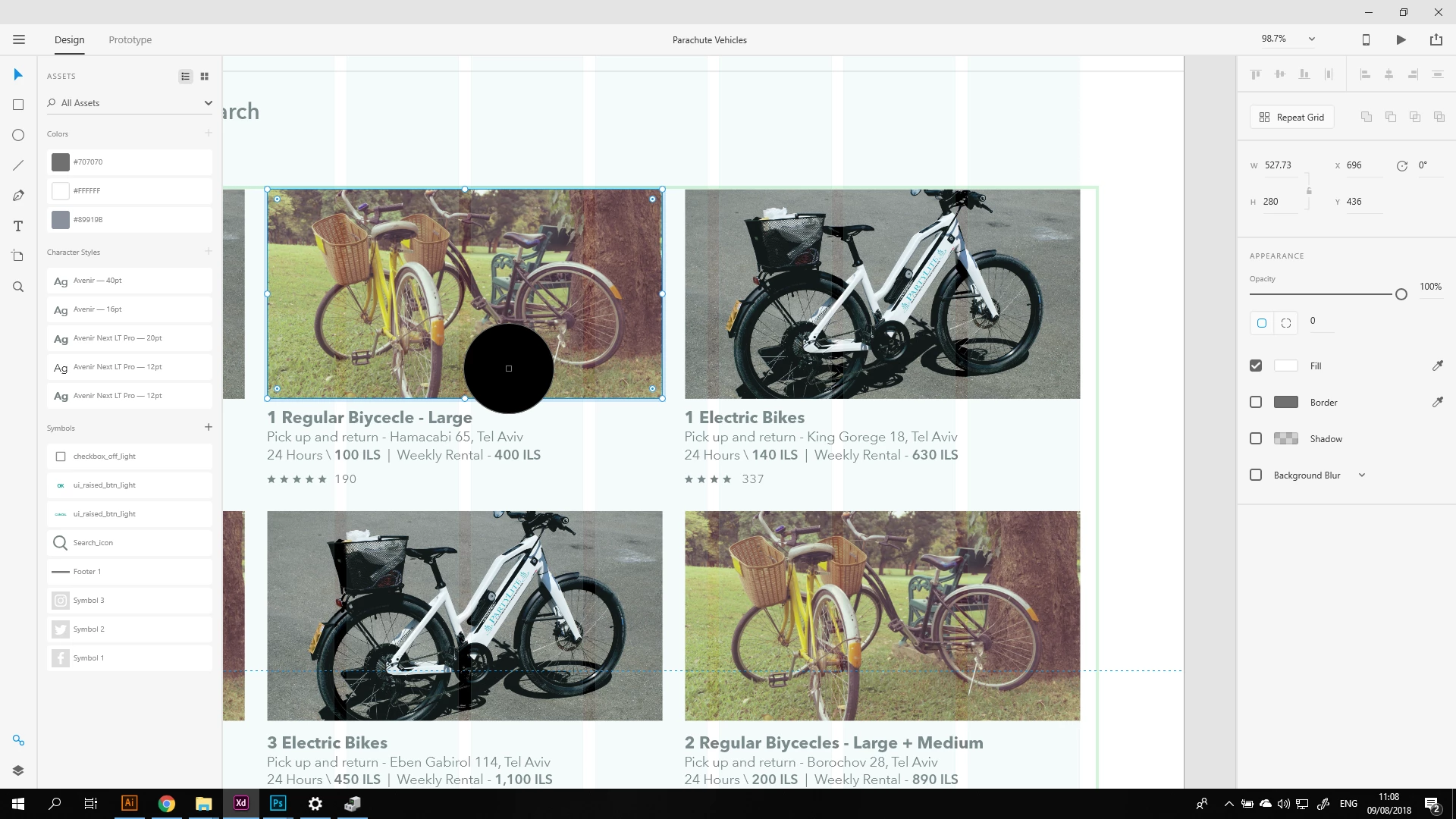Open the Layers panel icon
This screenshot has height=819, width=1456.
click(x=18, y=770)
